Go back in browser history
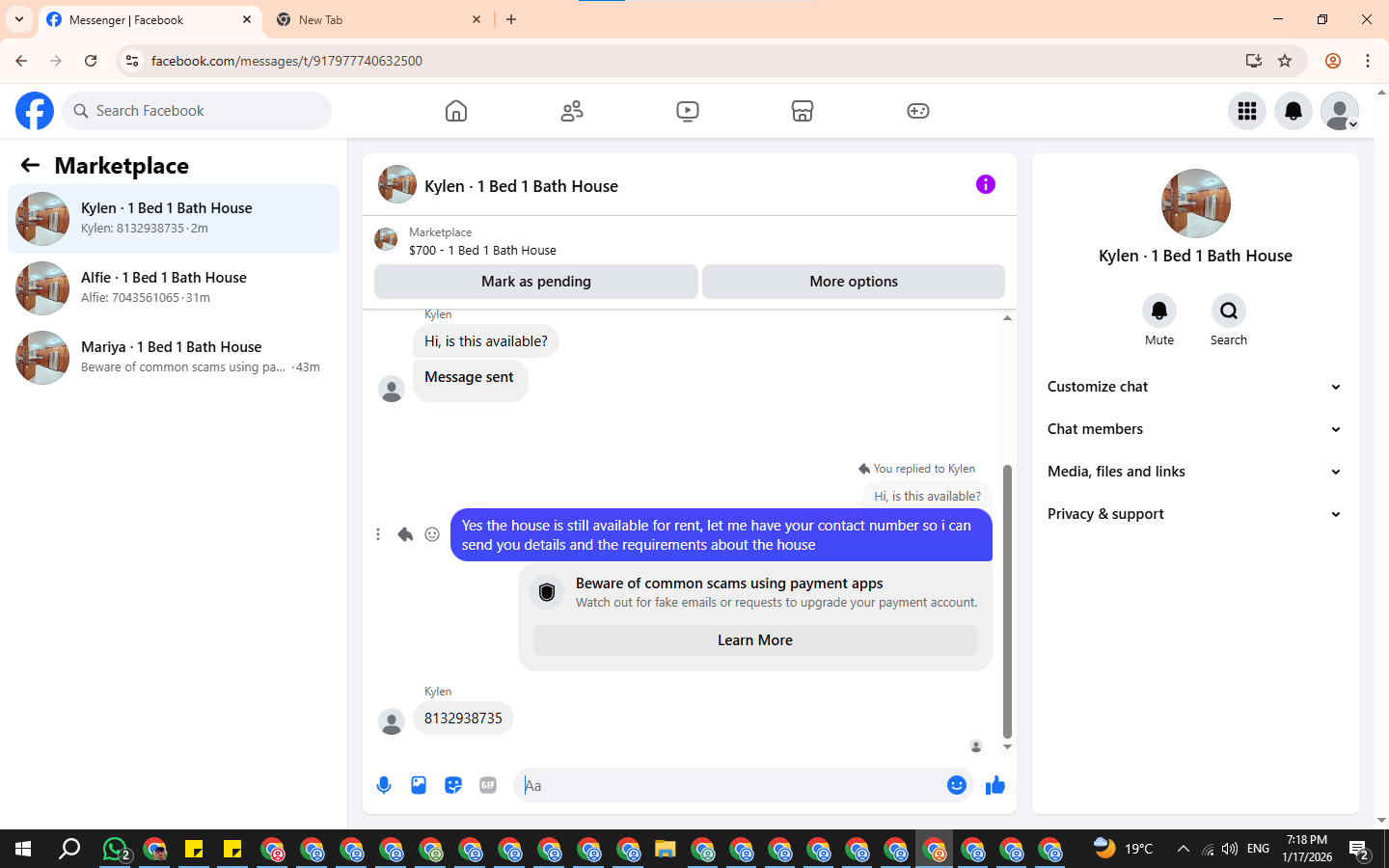Viewport: 1389px width, 868px height. click(21, 61)
